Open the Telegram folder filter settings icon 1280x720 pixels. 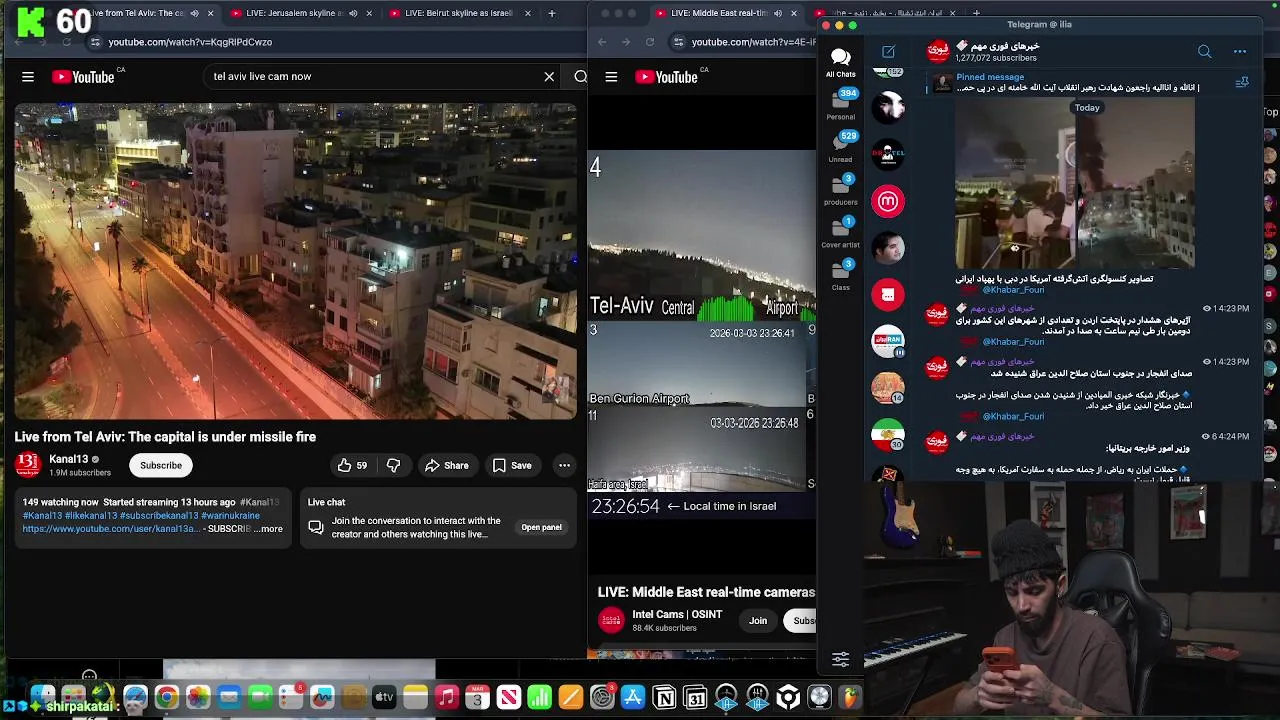(x=840, y=659)
